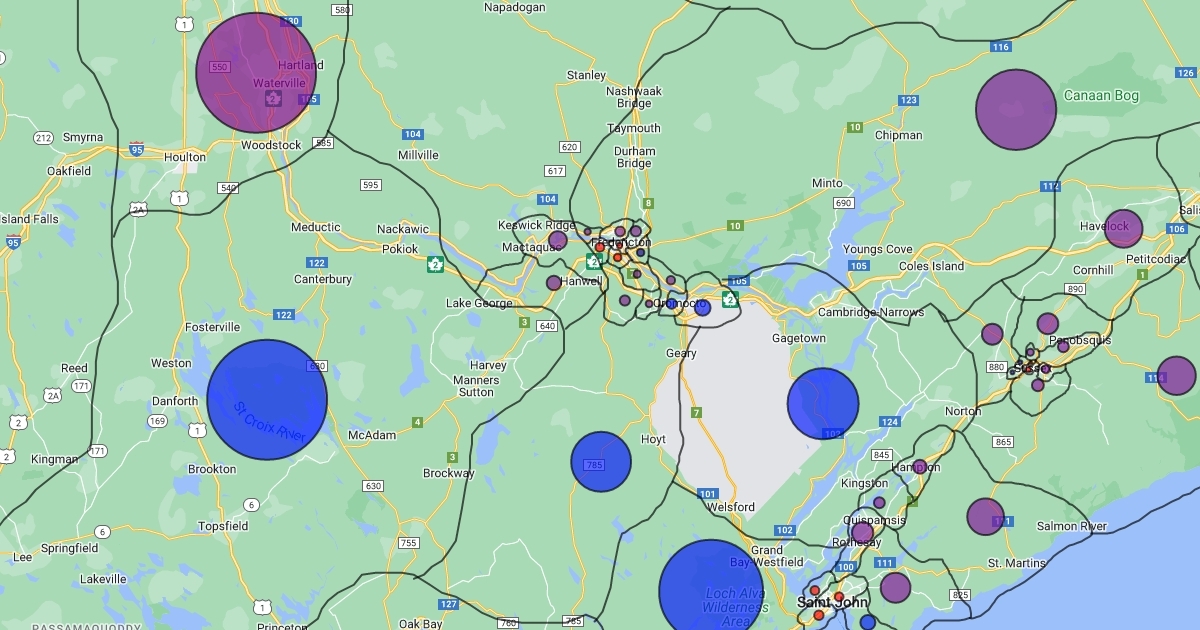The height and width of the screenshot is (630, 1200).
Task: Select the blue circle near Hoyt
Action: pos(601,462)
